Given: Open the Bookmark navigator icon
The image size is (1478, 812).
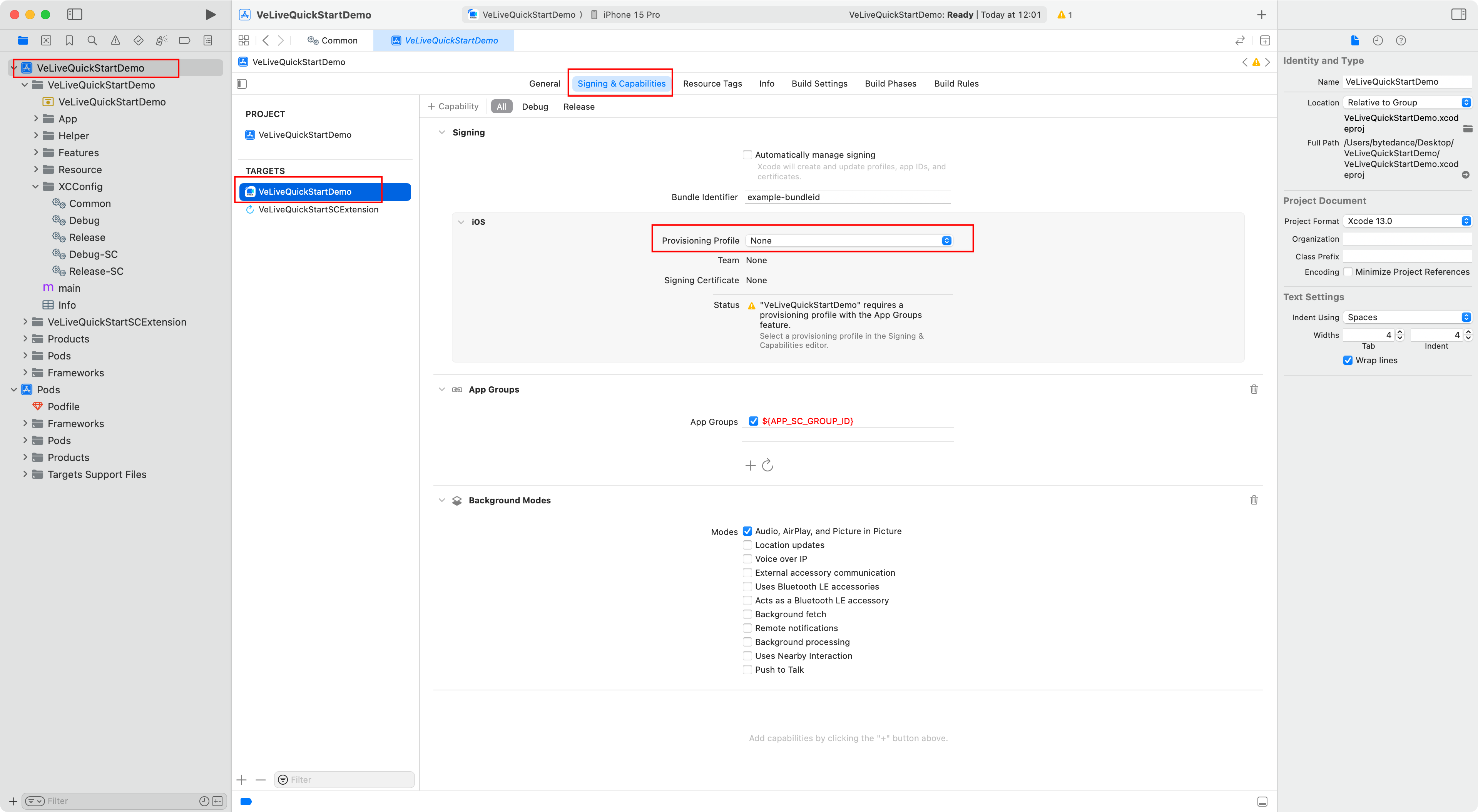Looking at the screenshot, I should tap(69, 40).
